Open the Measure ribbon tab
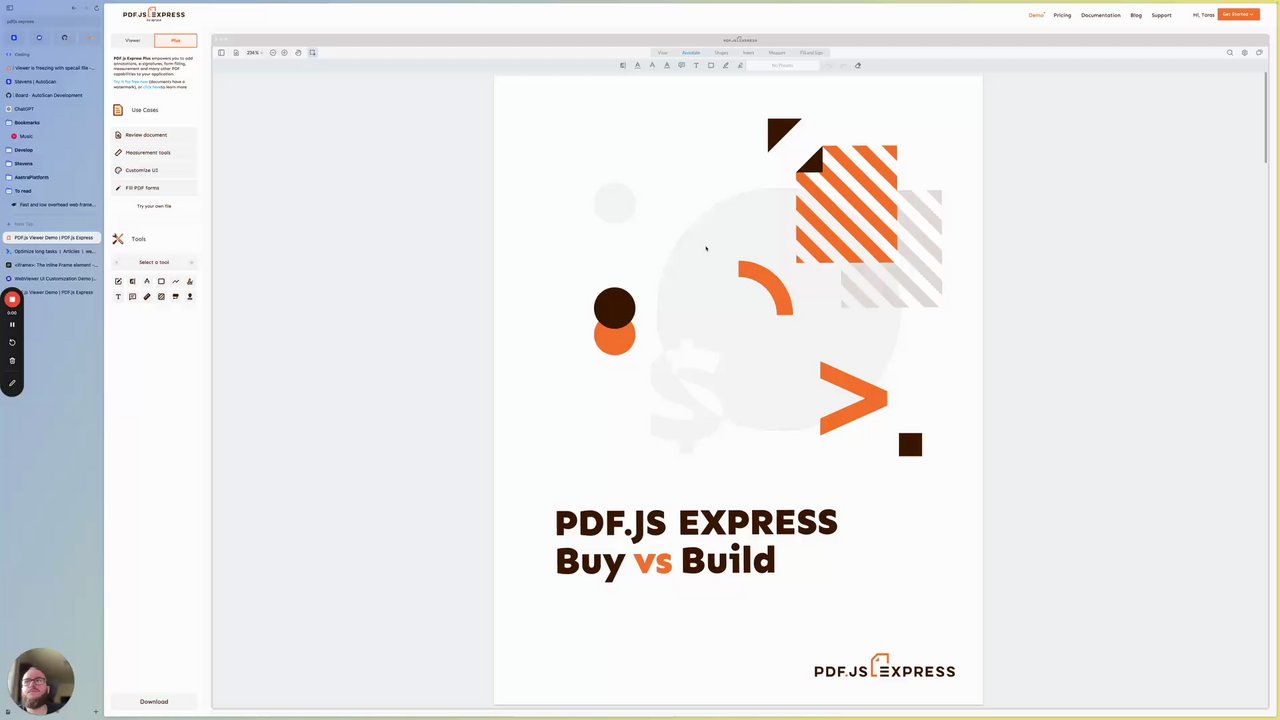This screenshot has height=720, width=1280. click(x=777, y=53)
